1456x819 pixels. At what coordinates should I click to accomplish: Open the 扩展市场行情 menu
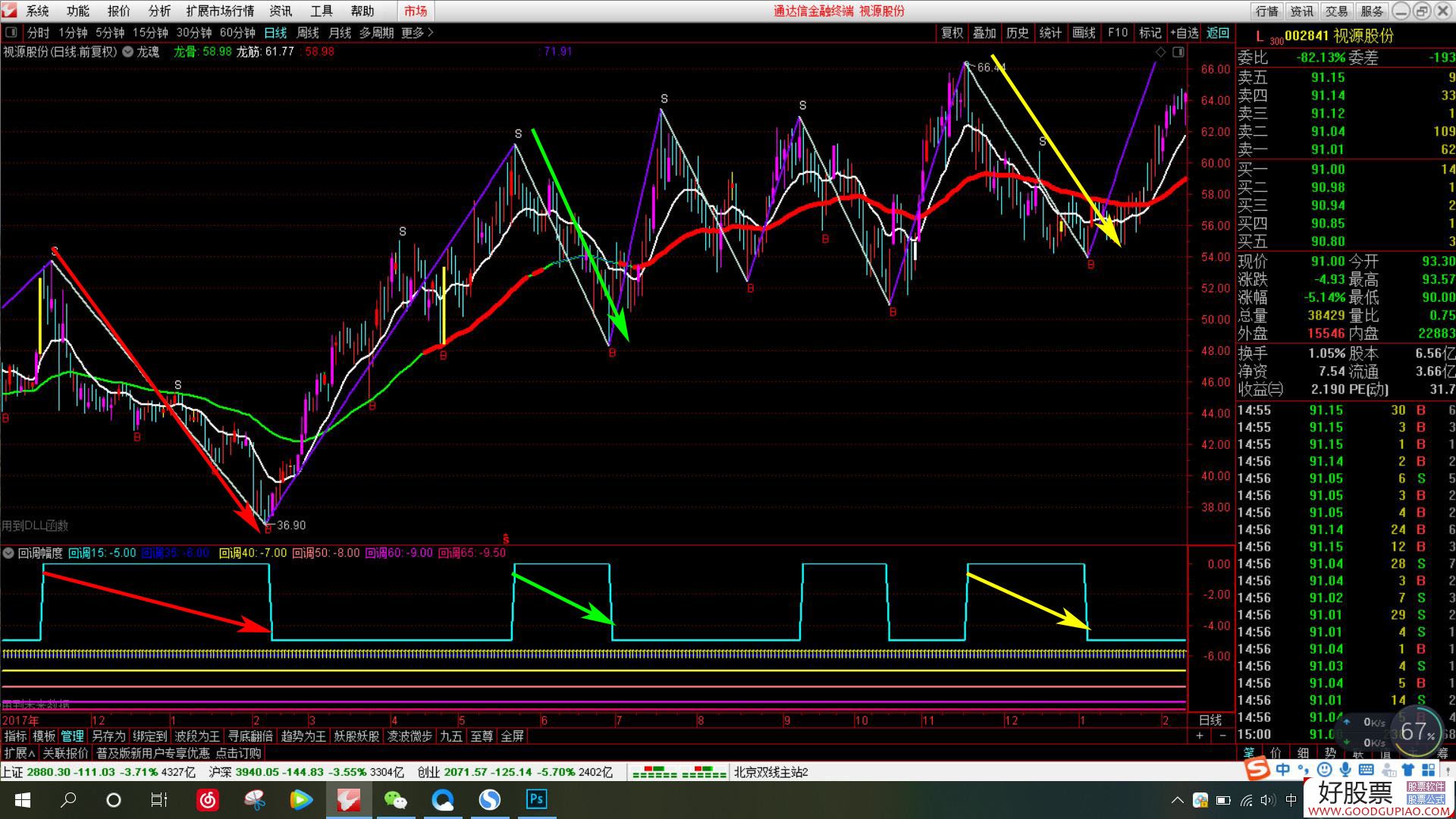coord(220,11)
